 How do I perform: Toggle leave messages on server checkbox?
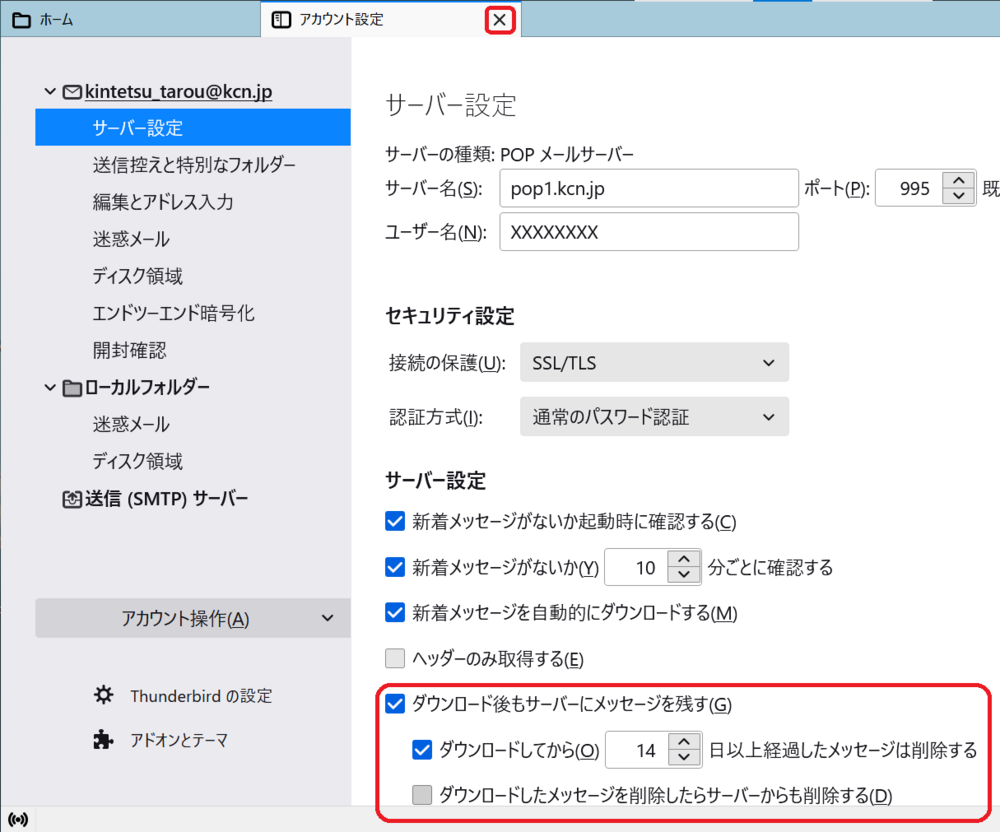tap(395, 704)
